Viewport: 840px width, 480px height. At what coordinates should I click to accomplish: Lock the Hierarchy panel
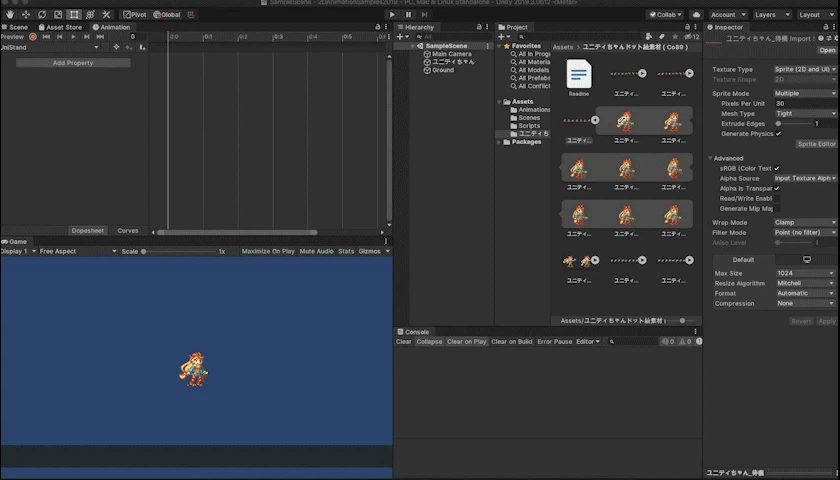(x=479, y=27)
